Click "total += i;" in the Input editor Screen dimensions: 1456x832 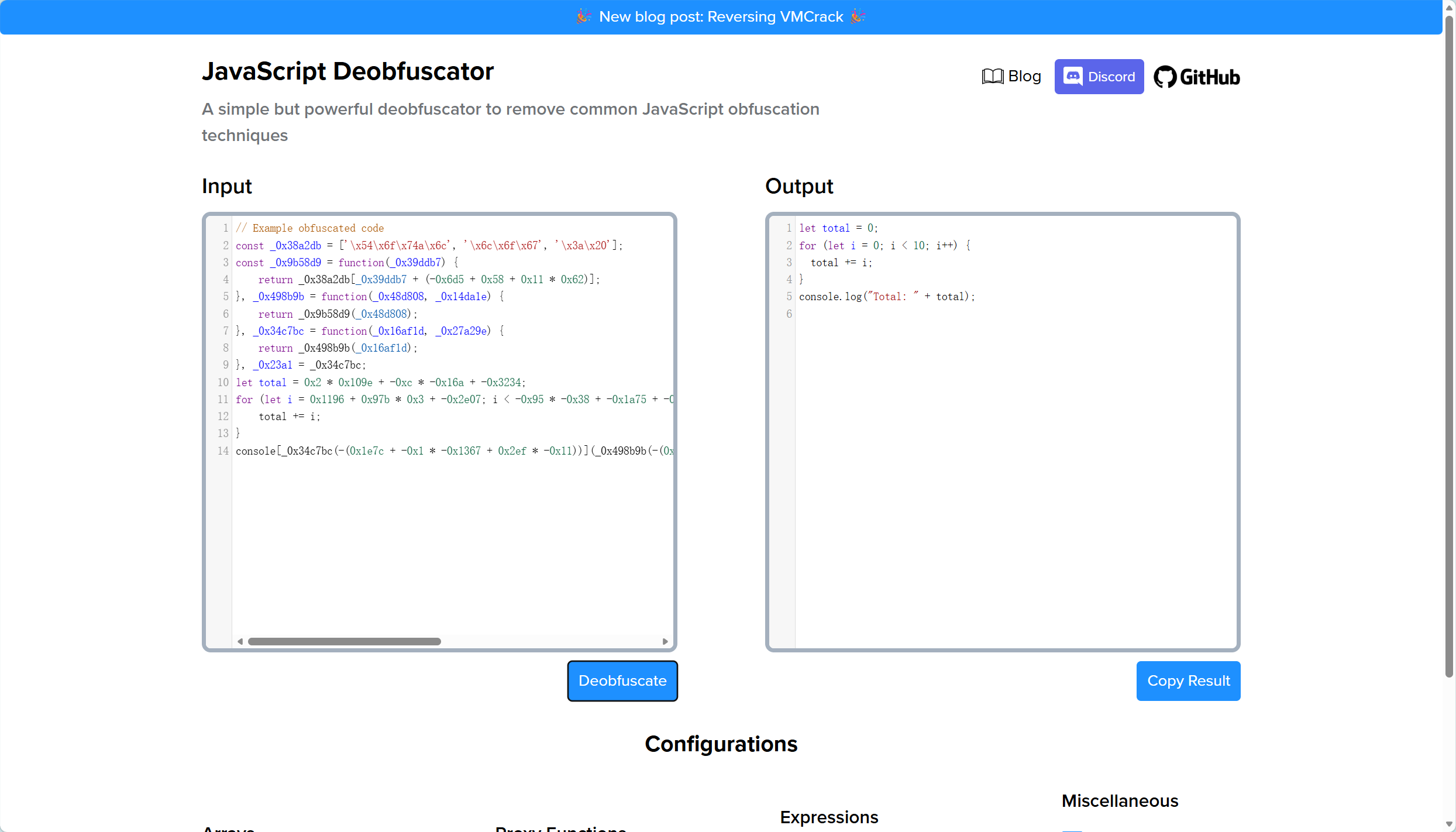pyautogui.click(x=290, y=416)
